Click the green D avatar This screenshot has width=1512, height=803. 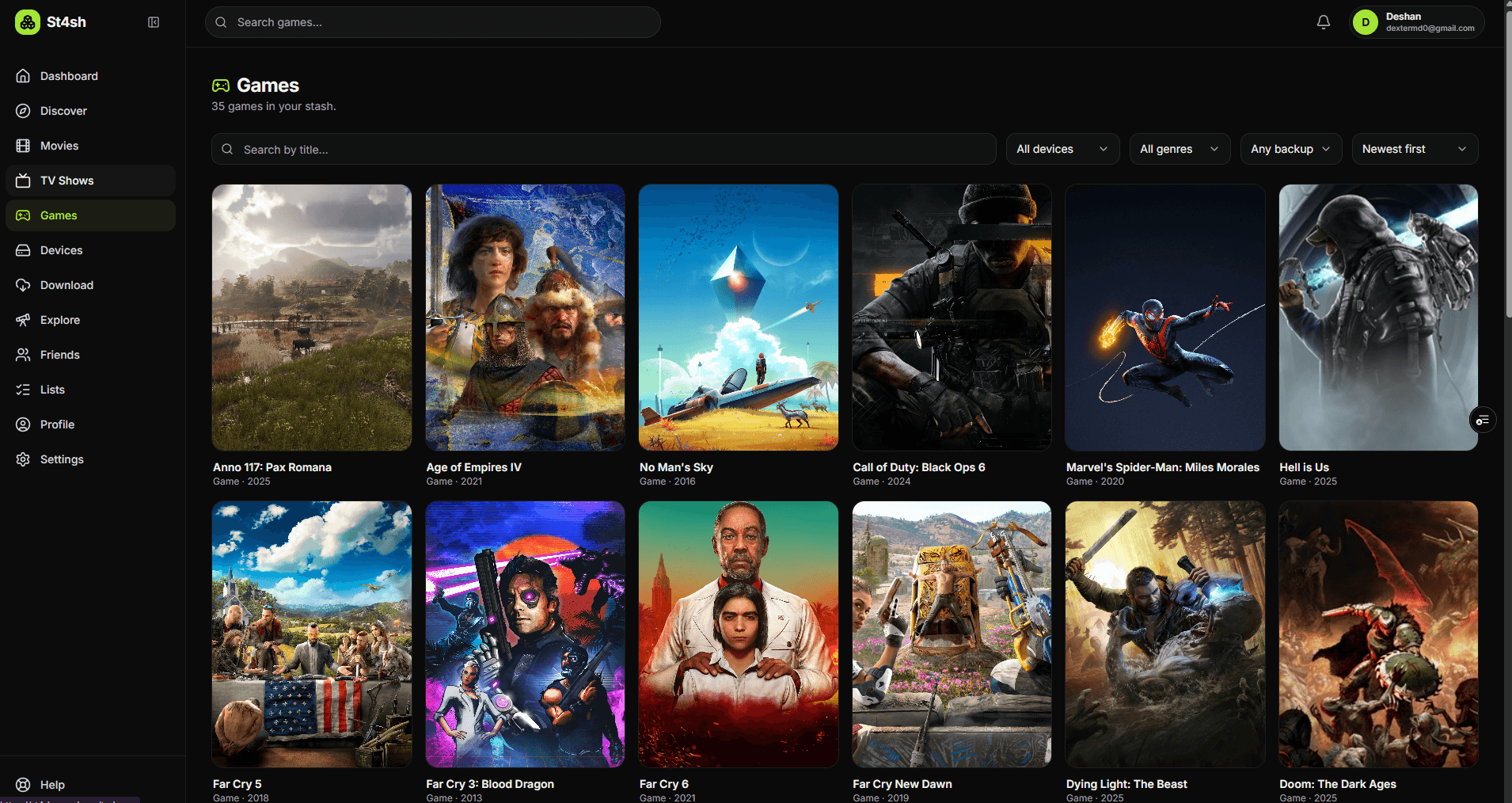click(x=1366, y=22)
